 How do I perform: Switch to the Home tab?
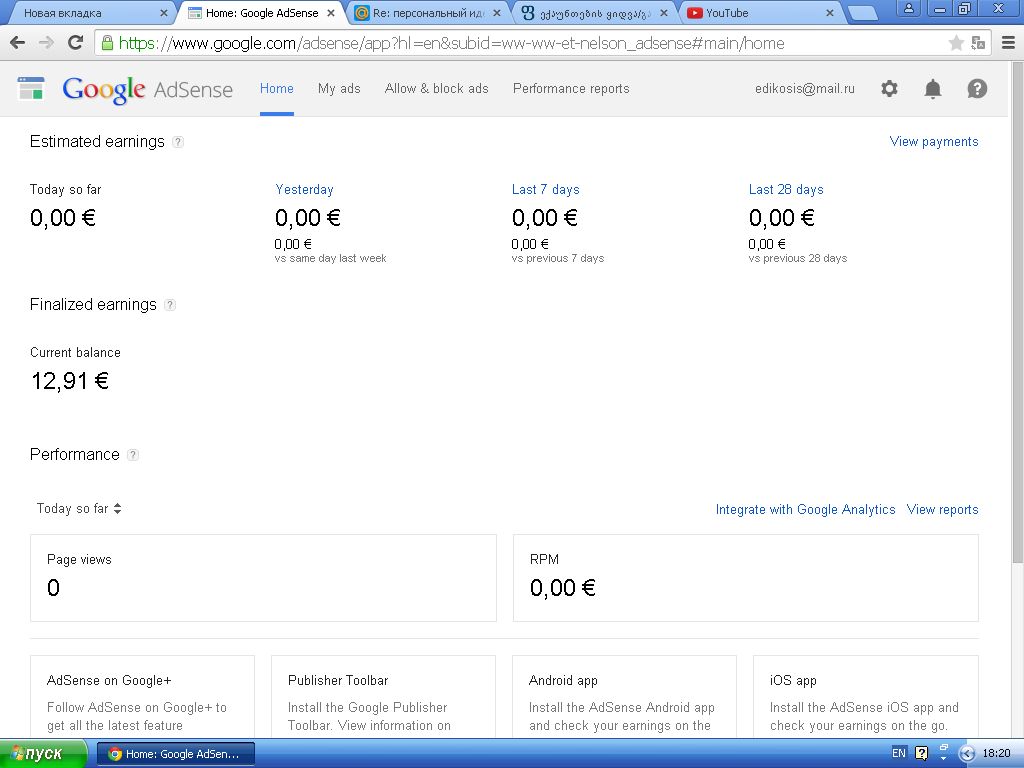[x=277, y=89]
